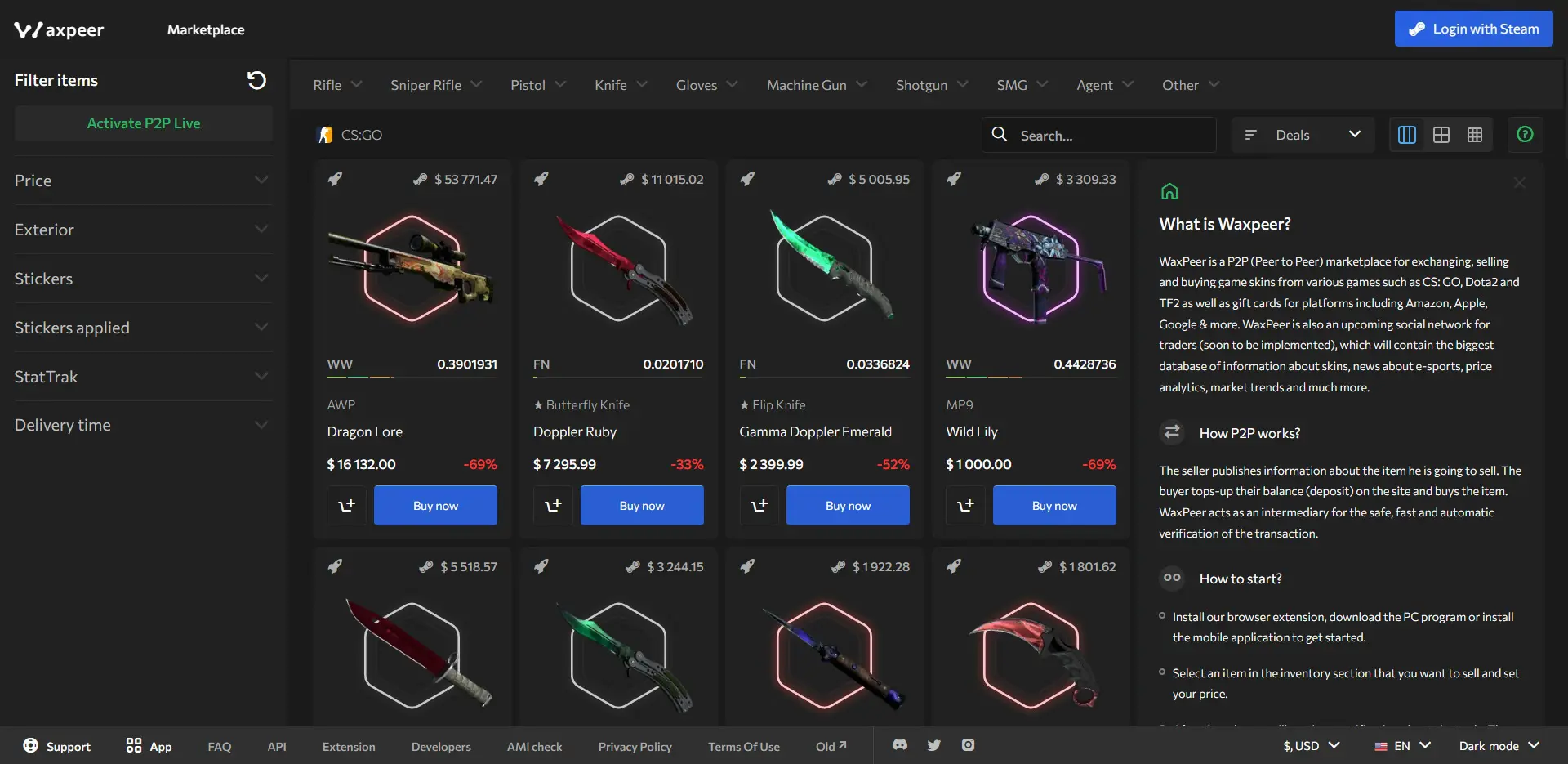Expand the Exterior filter
The width and height of the screenshot is (1568, 764).
[142, 230]
